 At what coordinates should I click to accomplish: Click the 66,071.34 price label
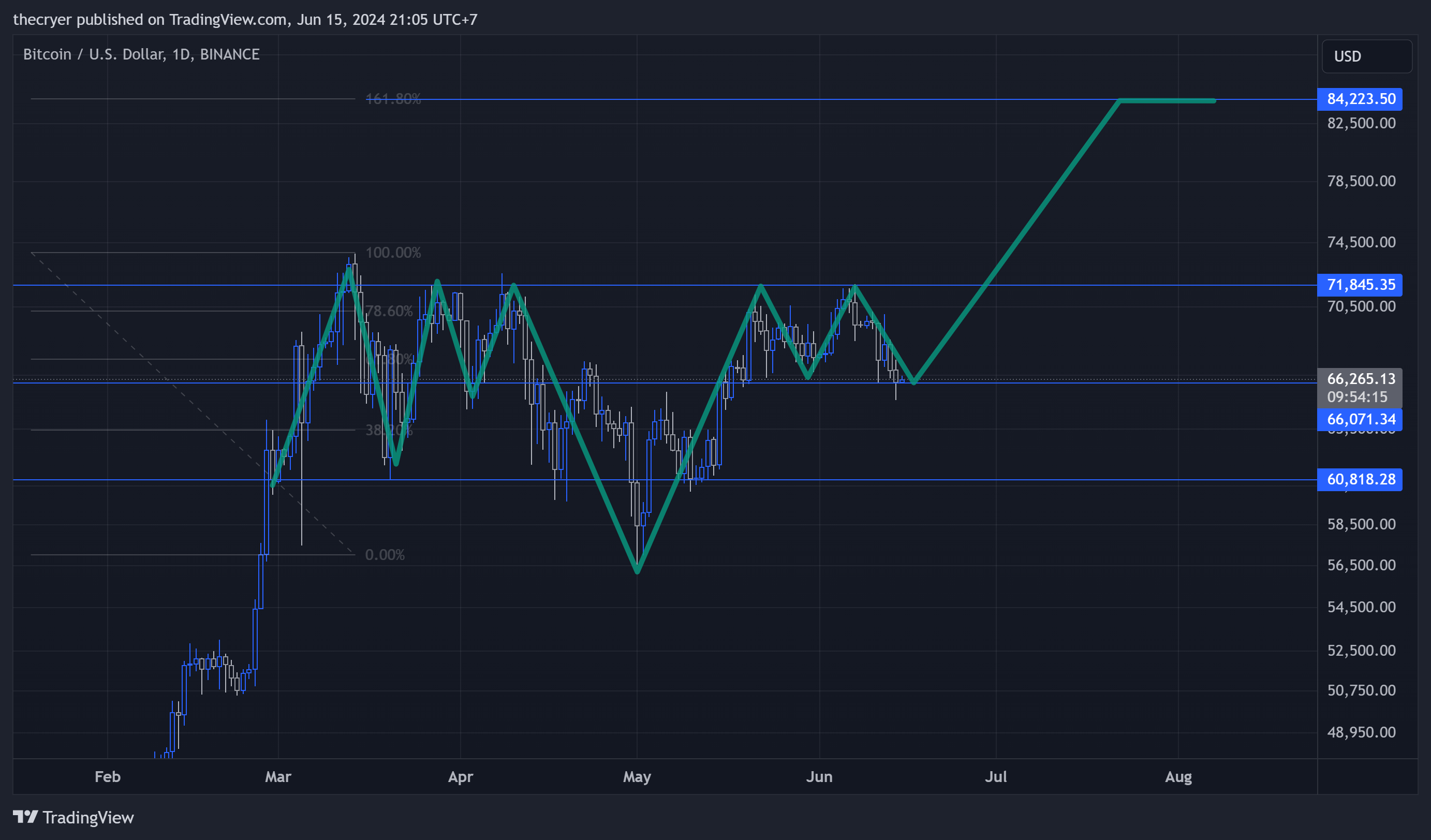click(1360, 419)
